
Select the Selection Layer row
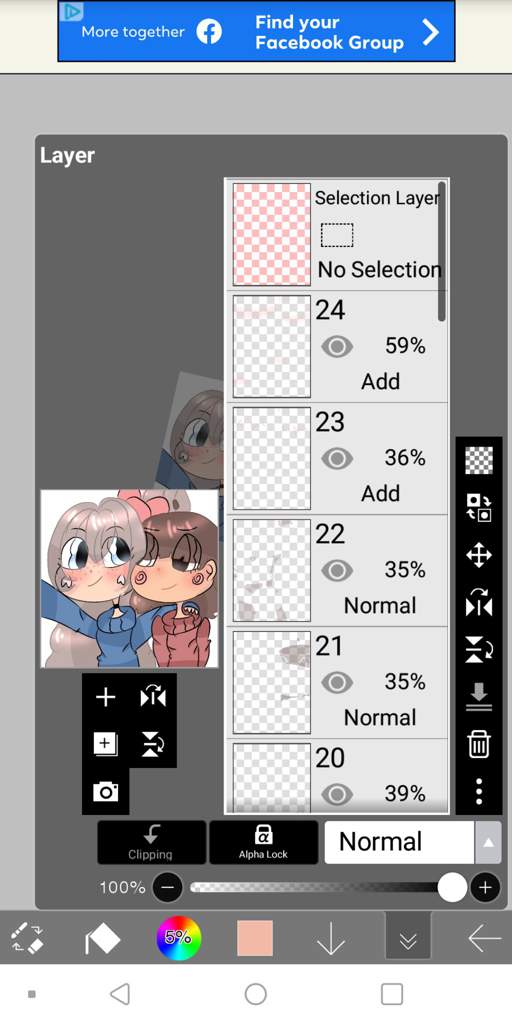tap(337, 234)
